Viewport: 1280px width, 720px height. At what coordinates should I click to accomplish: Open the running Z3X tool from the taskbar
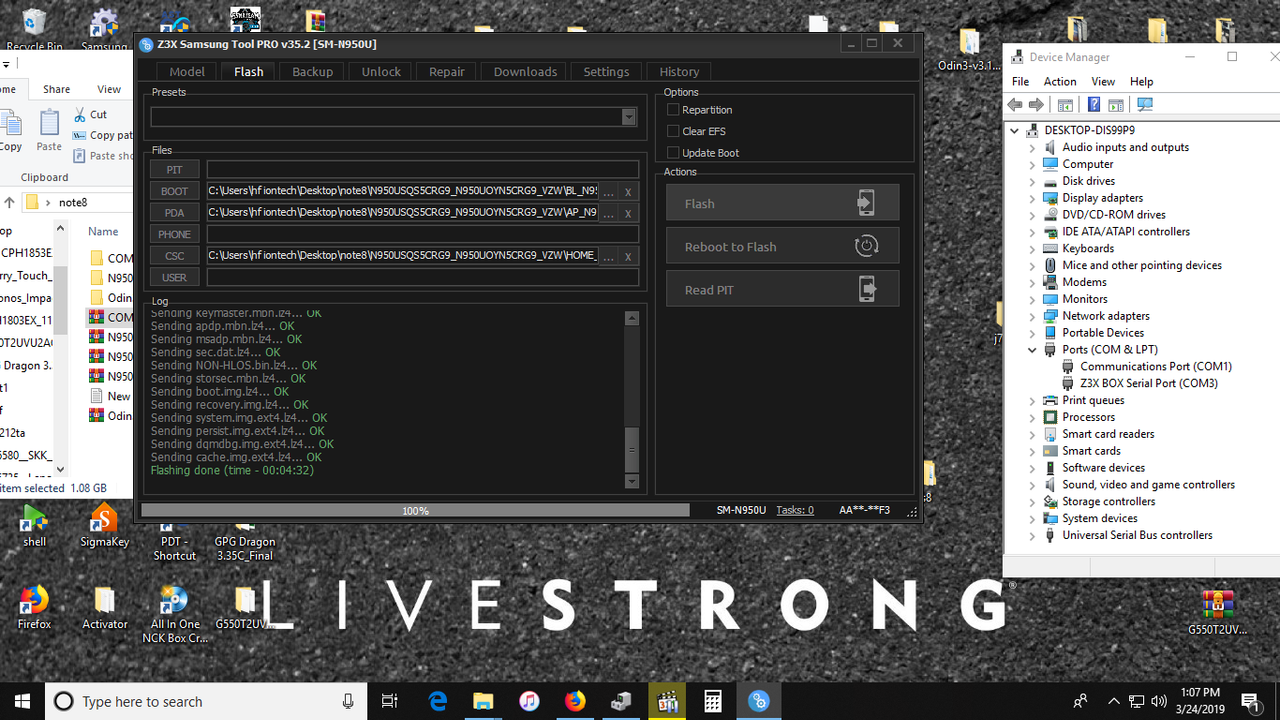click(758, 701)
